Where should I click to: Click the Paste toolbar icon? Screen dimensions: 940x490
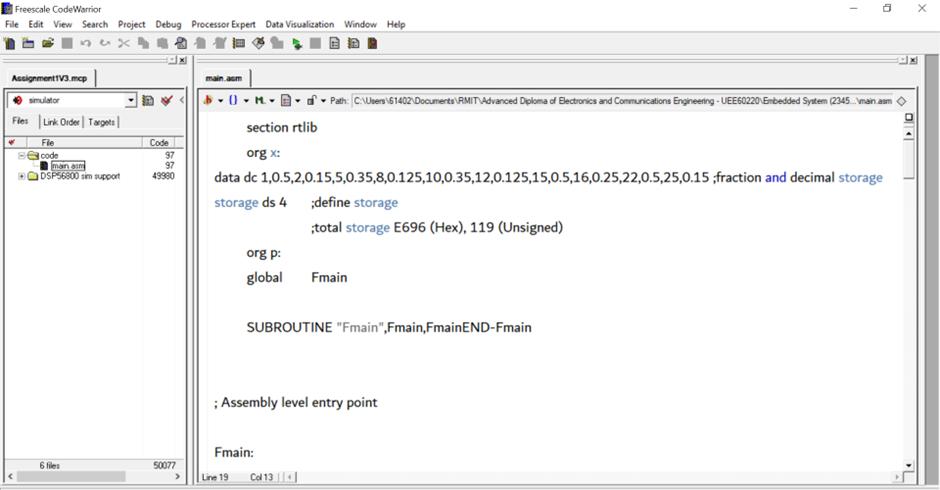pyautogui.click(x=162, y=43)
